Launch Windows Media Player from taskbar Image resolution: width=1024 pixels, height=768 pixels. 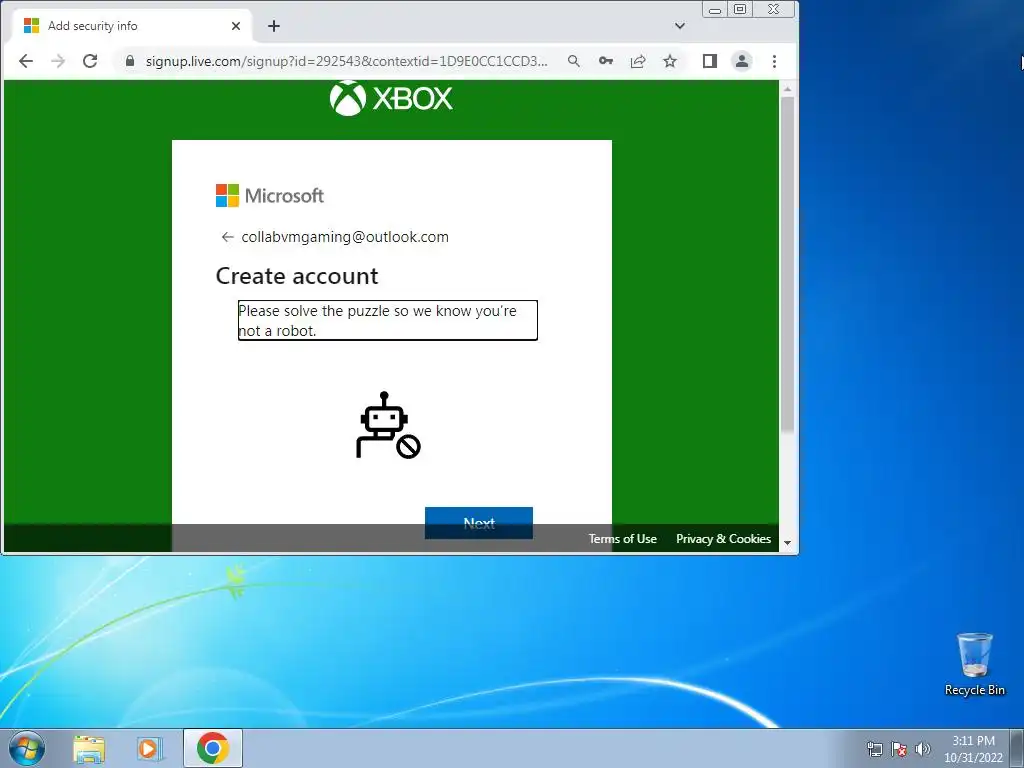(x=150, y=748)
